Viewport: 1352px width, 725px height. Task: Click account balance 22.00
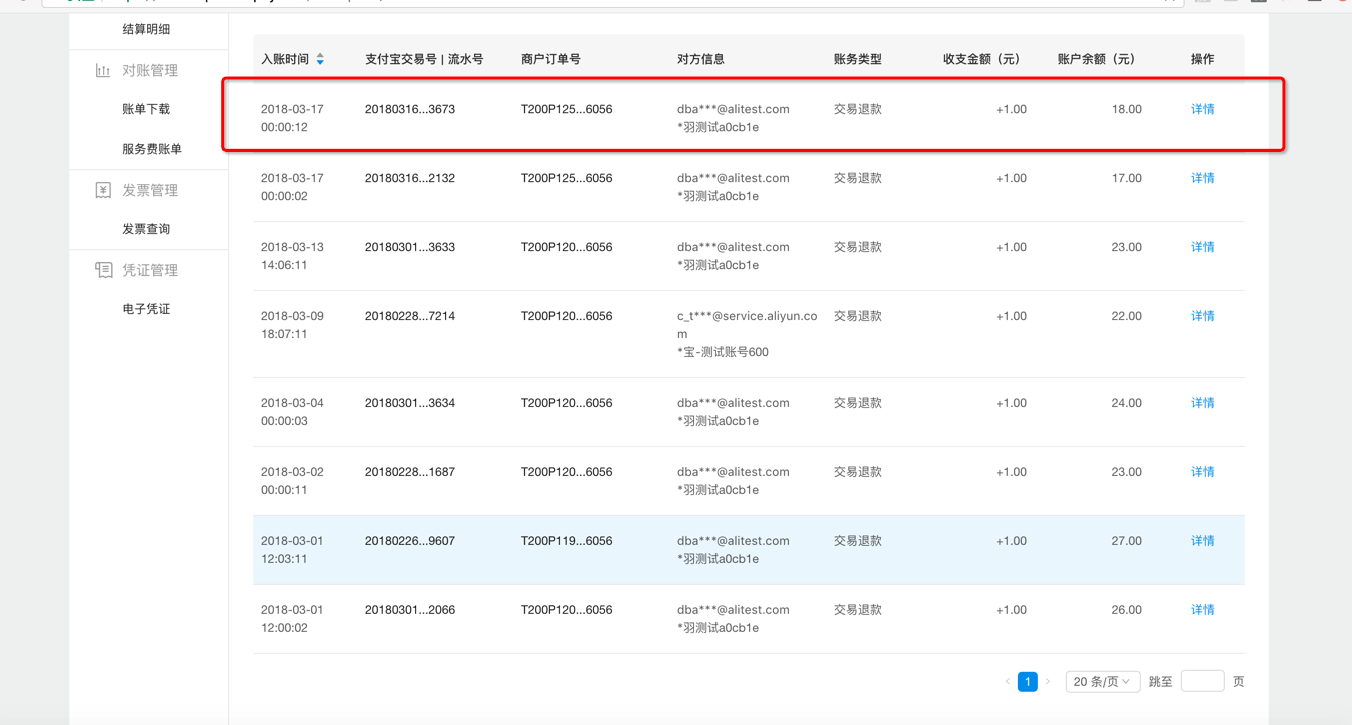click(1127, 316)
